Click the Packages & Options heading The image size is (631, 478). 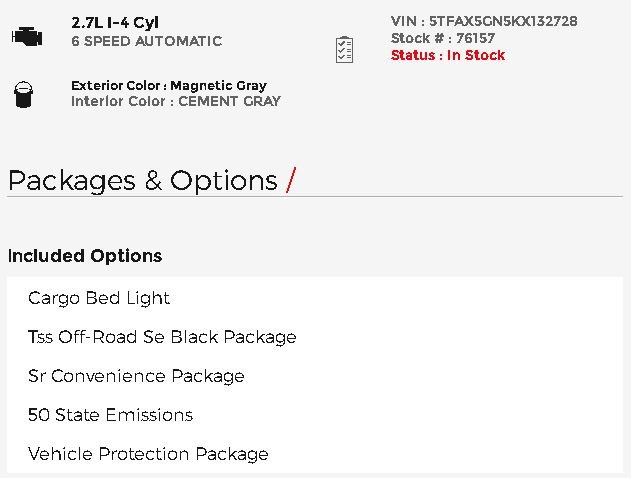143,180
